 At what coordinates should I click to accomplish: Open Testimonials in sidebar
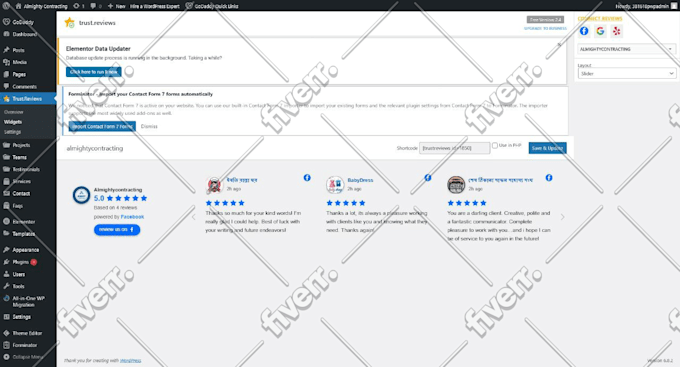pyautogui.click(x=26, y=169)
